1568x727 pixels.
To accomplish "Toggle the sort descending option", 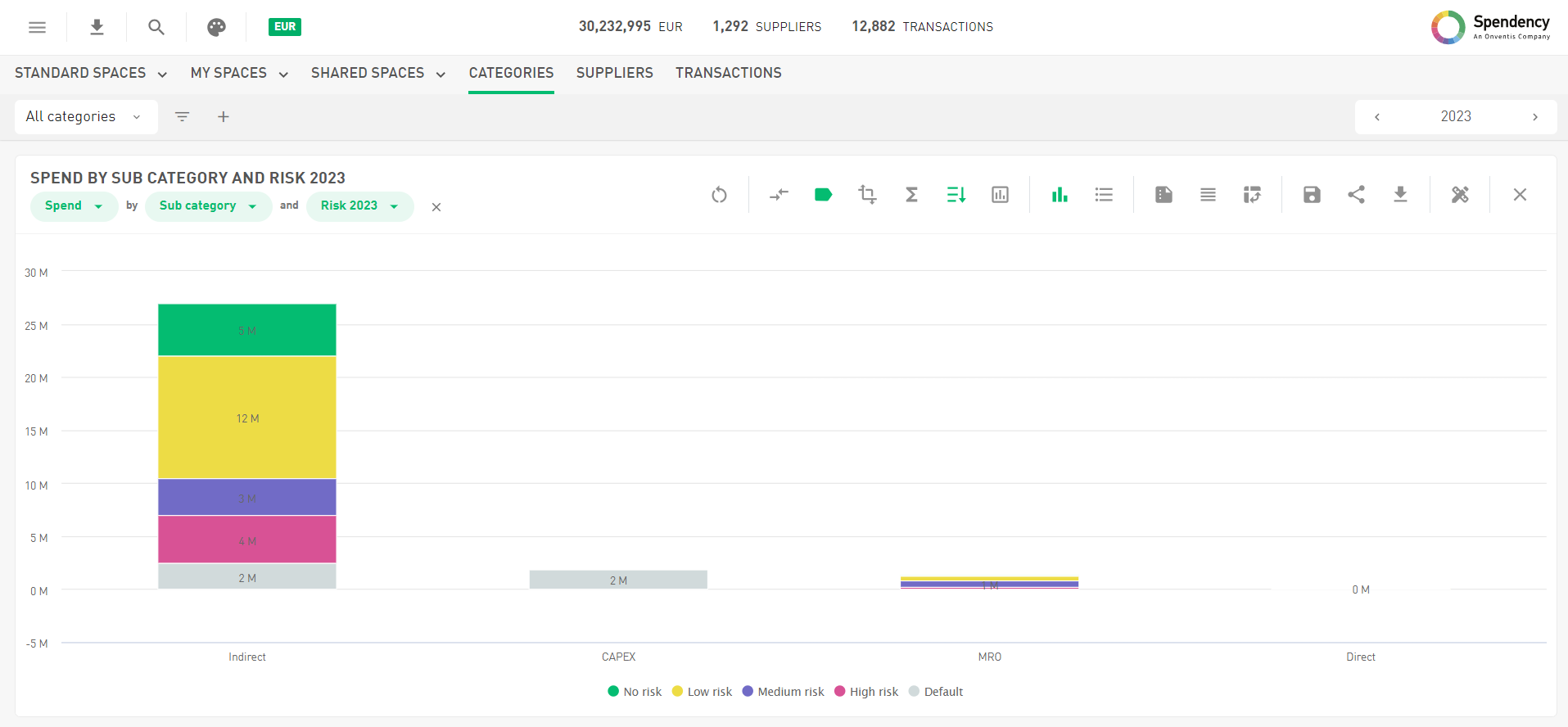I will pyautogui.click(x=956, y=195).
